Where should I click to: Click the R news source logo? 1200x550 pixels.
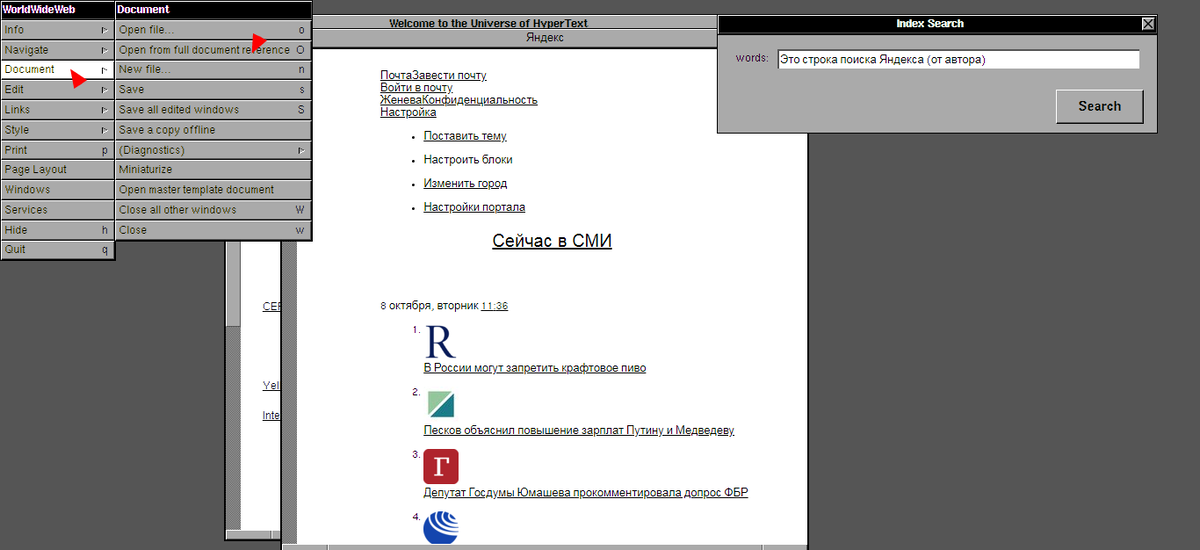click(x=440, y=341)
